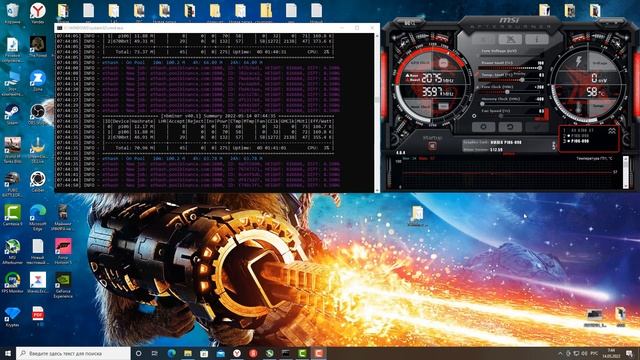Screen dimensions: 640x360
Task: Click the Graphics Card name field in Afterburner
Action: pyautogui.click(x=507, y=142)
